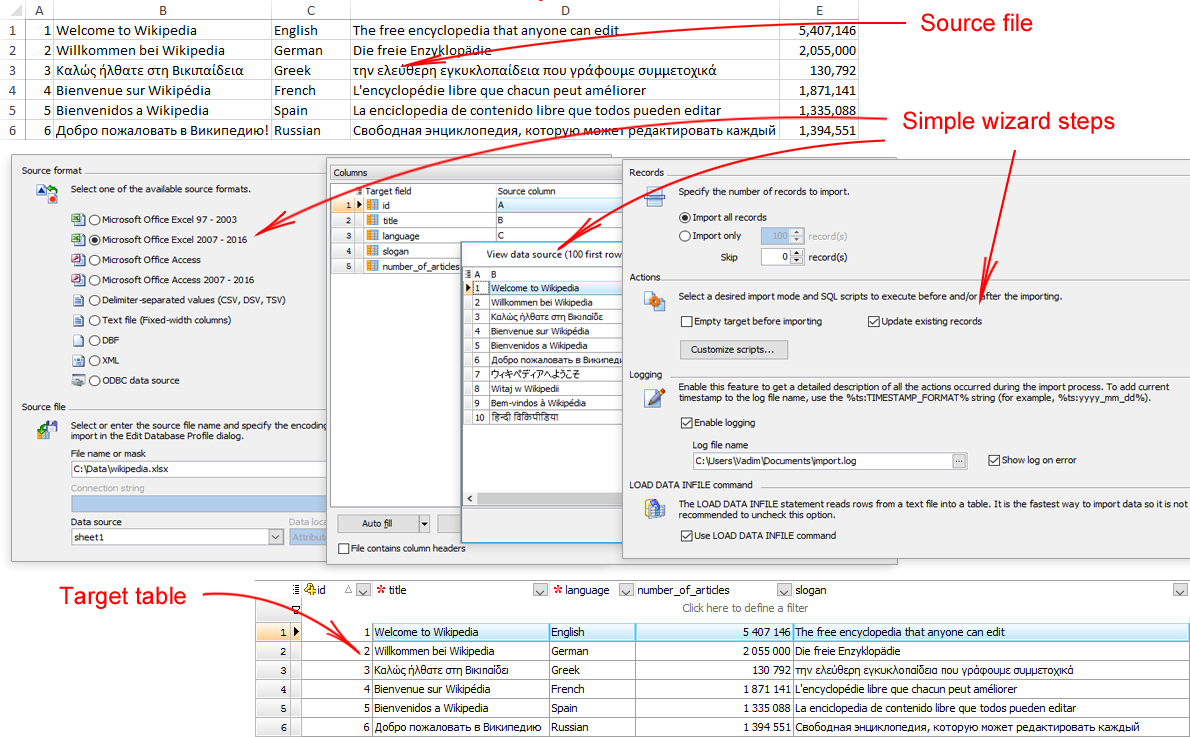
Task: Click the LOAD DATA INFILE section icon
Action: point(653,506)
